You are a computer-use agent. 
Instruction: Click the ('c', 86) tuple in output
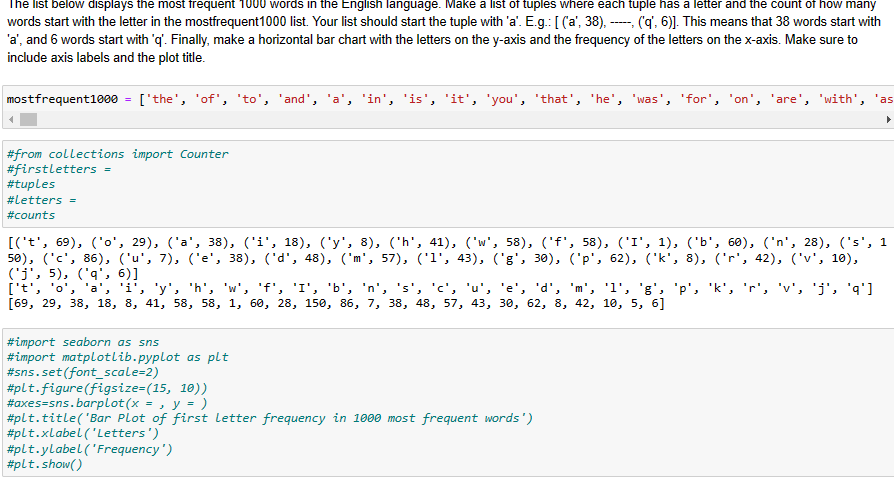[77, 258]
